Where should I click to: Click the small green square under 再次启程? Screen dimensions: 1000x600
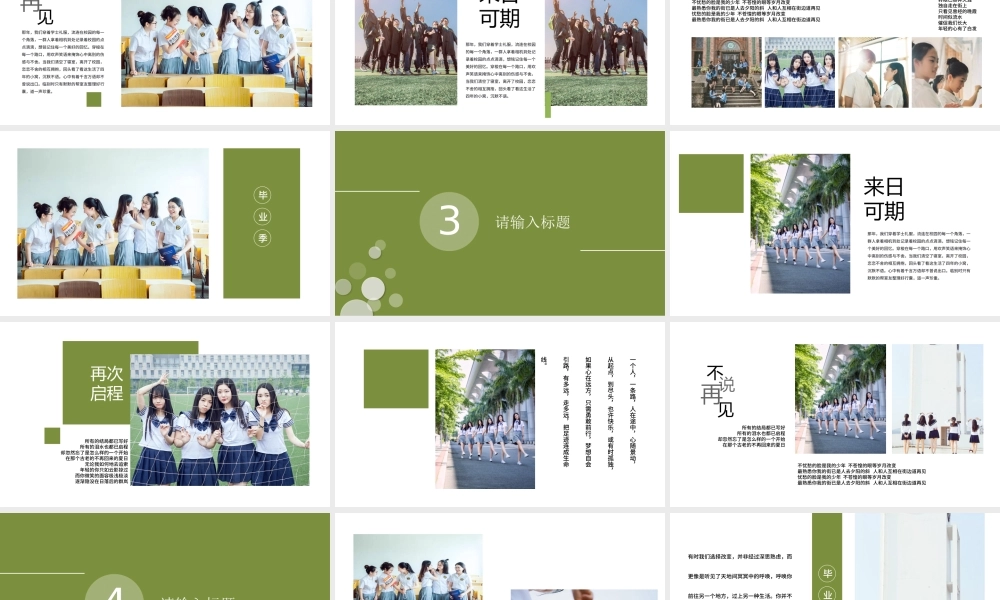[x=52, y=435]
